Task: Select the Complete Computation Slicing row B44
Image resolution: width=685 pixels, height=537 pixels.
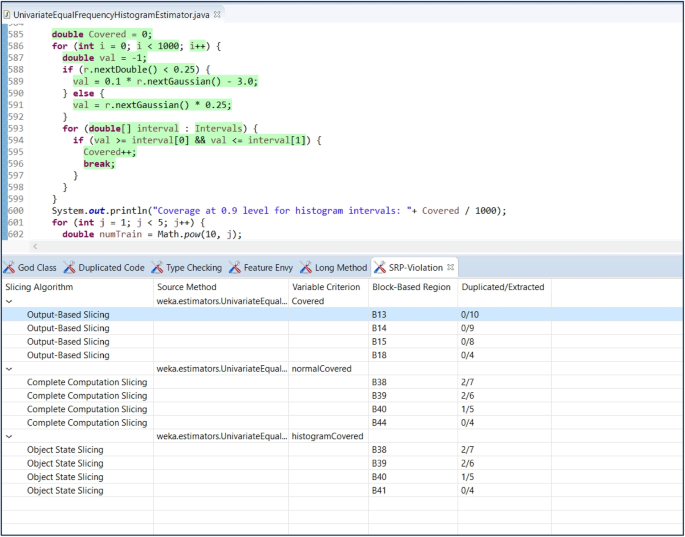Action: (86, 423)
